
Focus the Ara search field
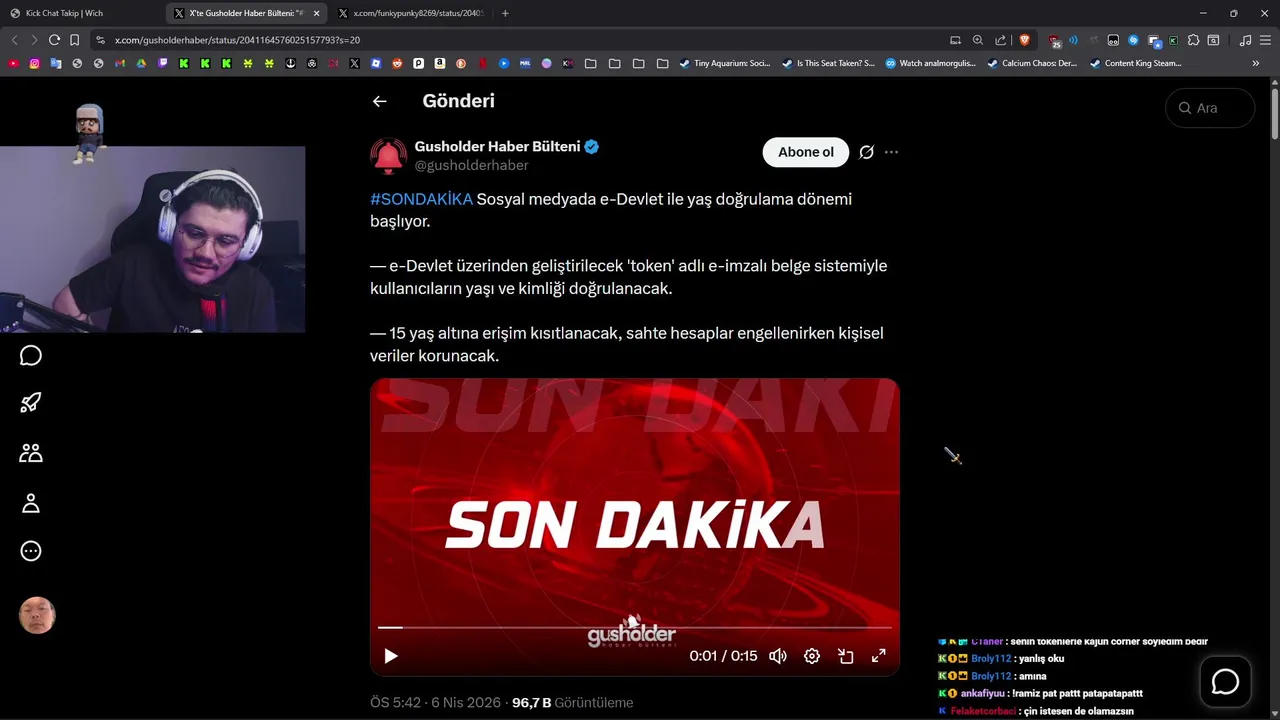coord(1210,108)
